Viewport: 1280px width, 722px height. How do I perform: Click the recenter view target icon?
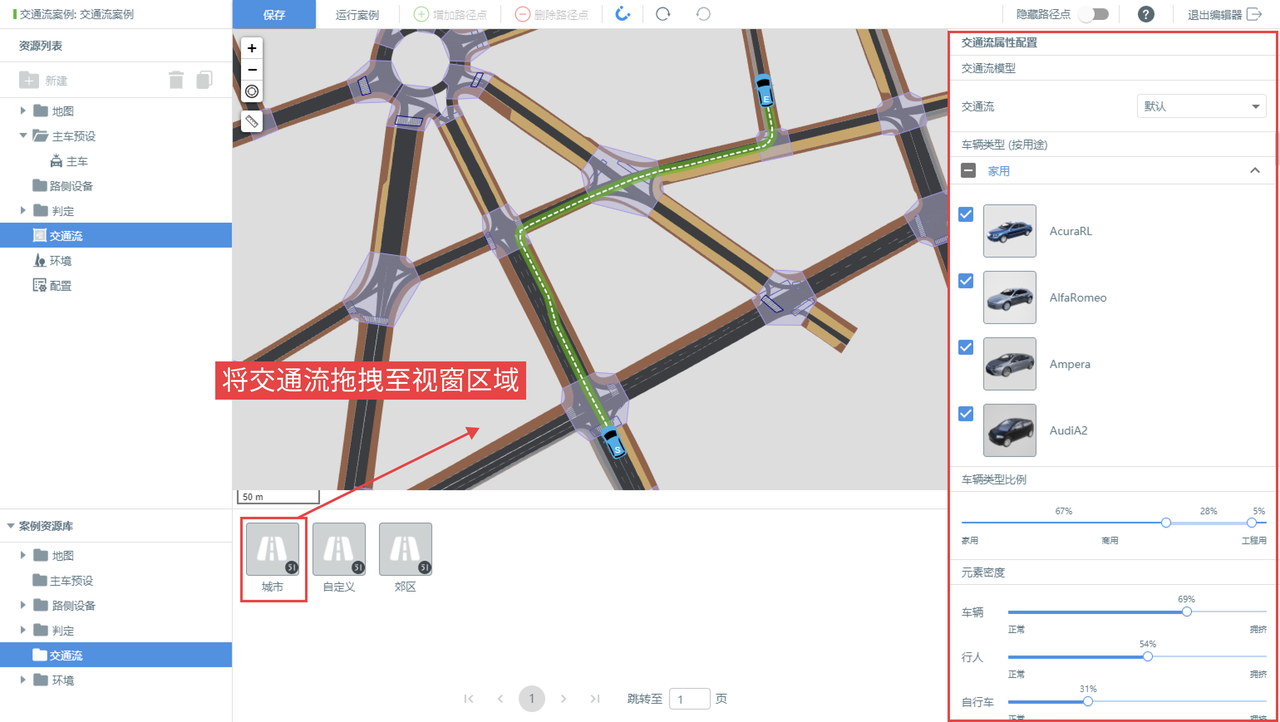(x=252, y=92)
